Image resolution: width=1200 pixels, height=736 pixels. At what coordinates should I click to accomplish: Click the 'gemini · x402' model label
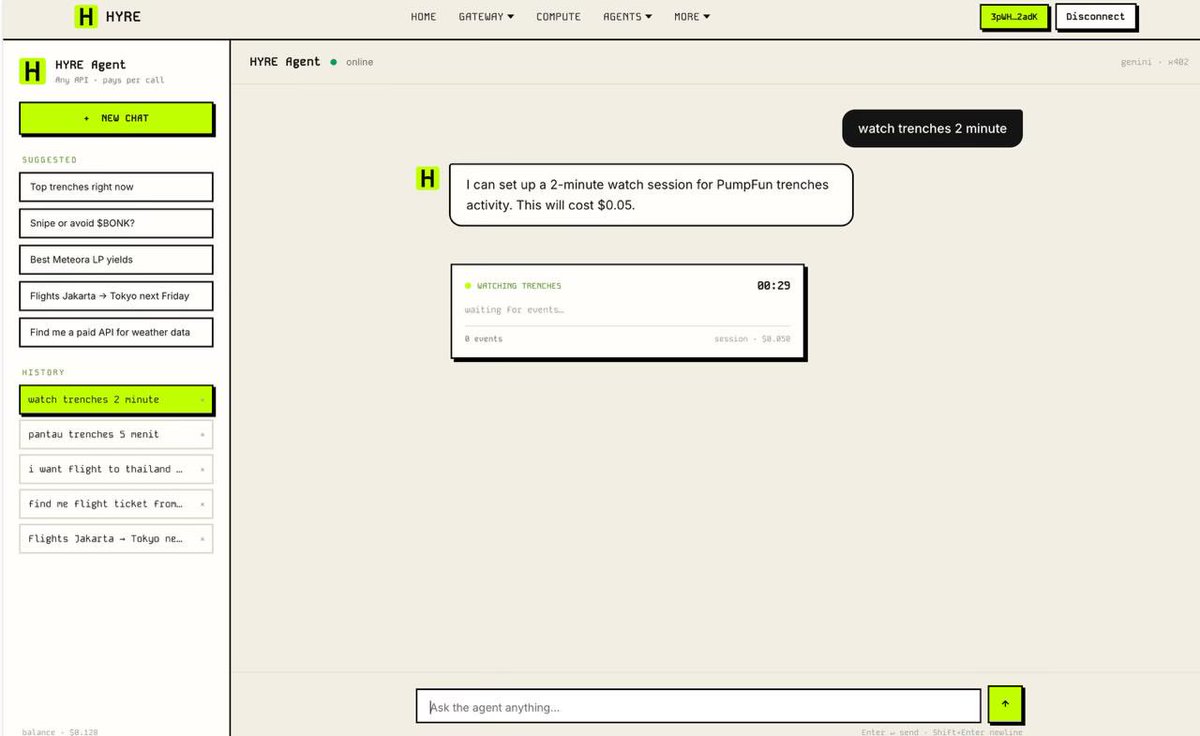1154,62
